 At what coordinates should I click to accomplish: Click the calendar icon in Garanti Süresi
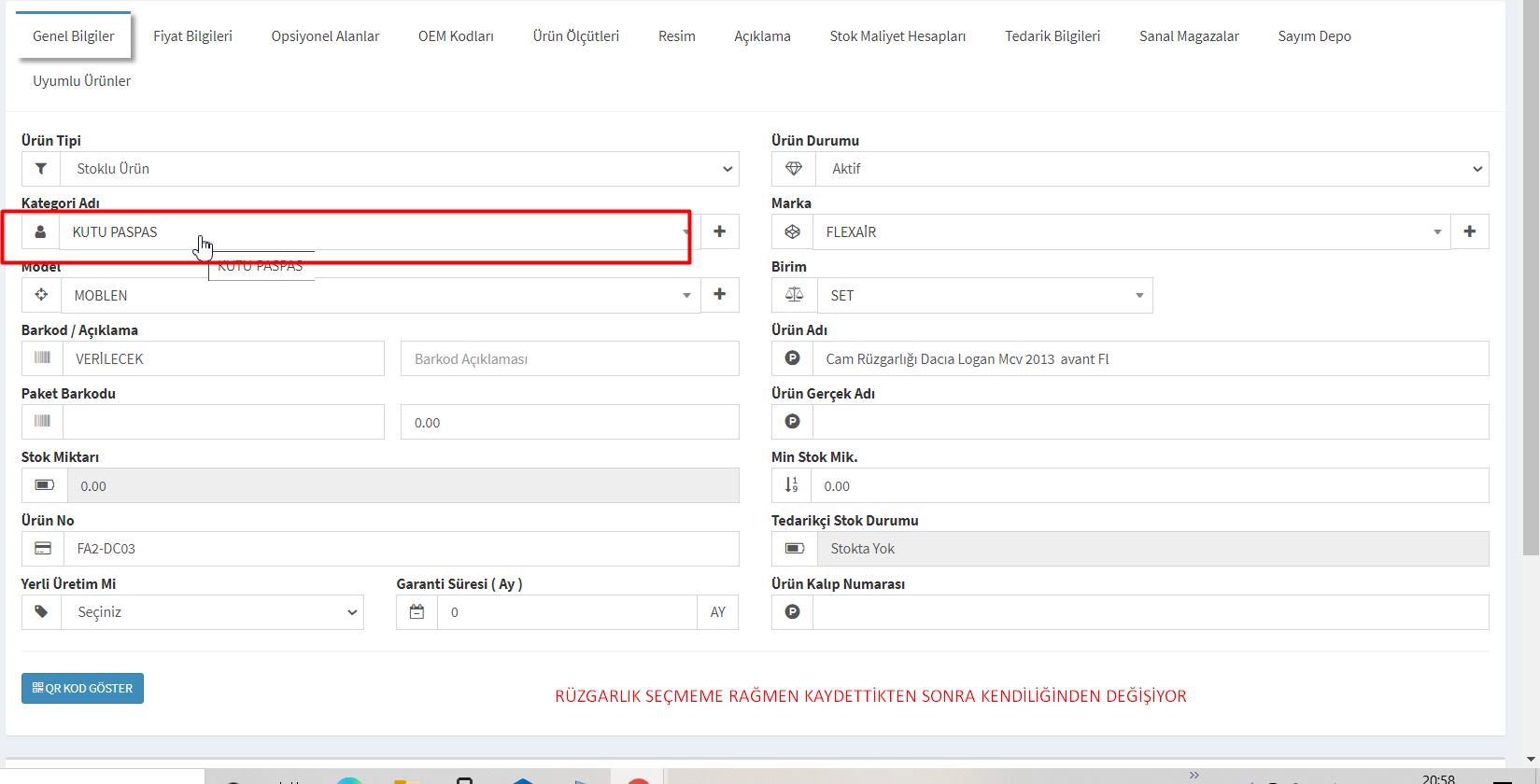coord(417,612)
